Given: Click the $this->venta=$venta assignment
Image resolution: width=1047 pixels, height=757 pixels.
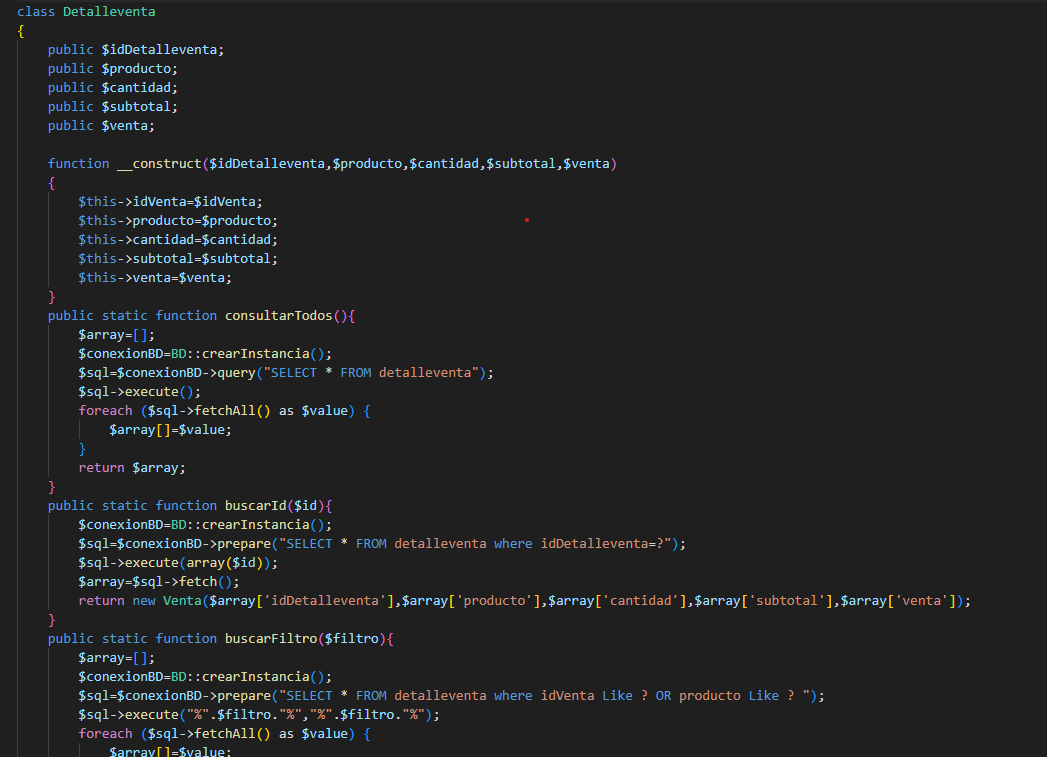Looking at the screenshot, I should click(x=155, y=278).
